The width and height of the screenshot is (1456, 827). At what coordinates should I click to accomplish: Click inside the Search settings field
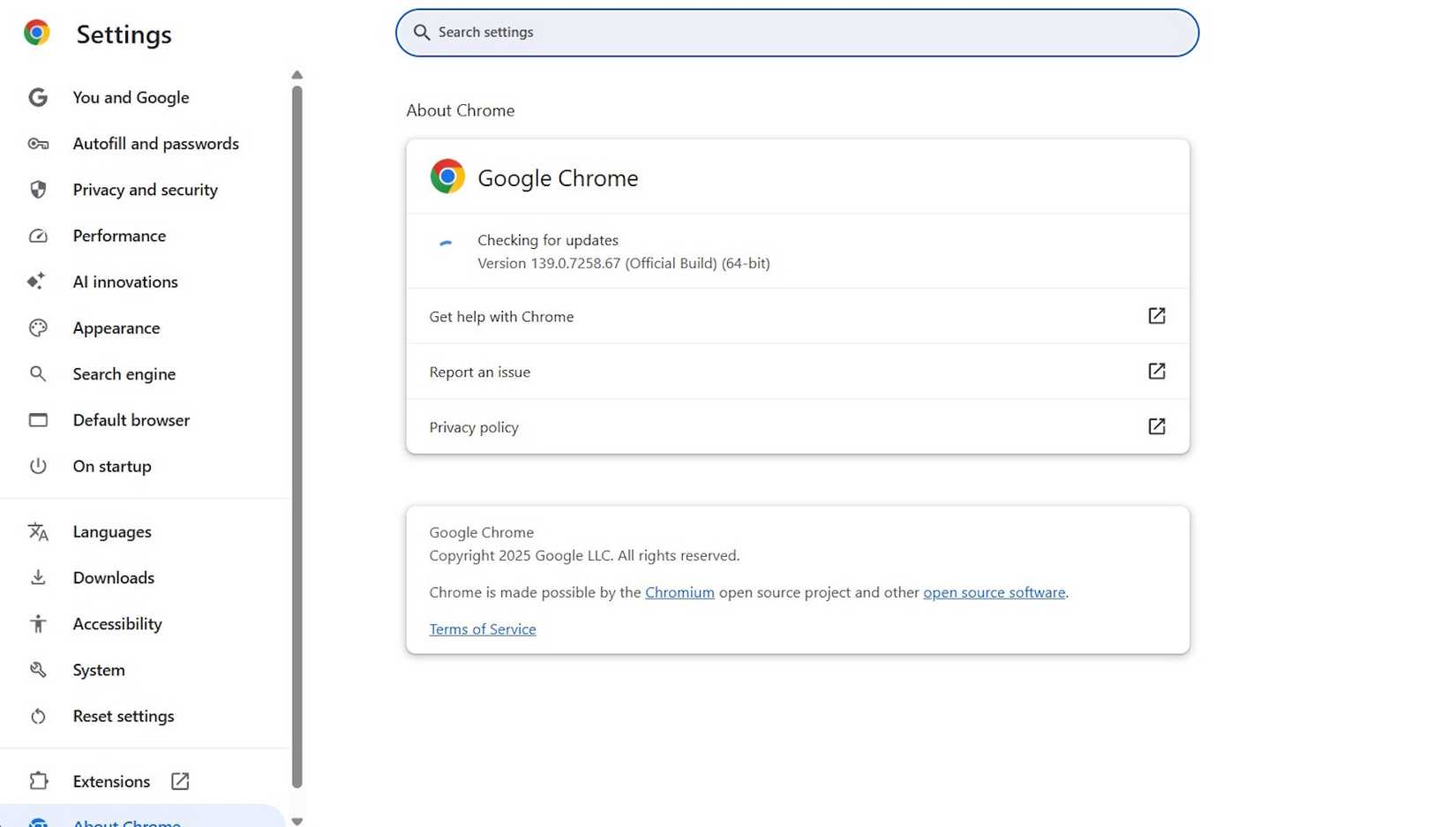click(x=796, y=33)
